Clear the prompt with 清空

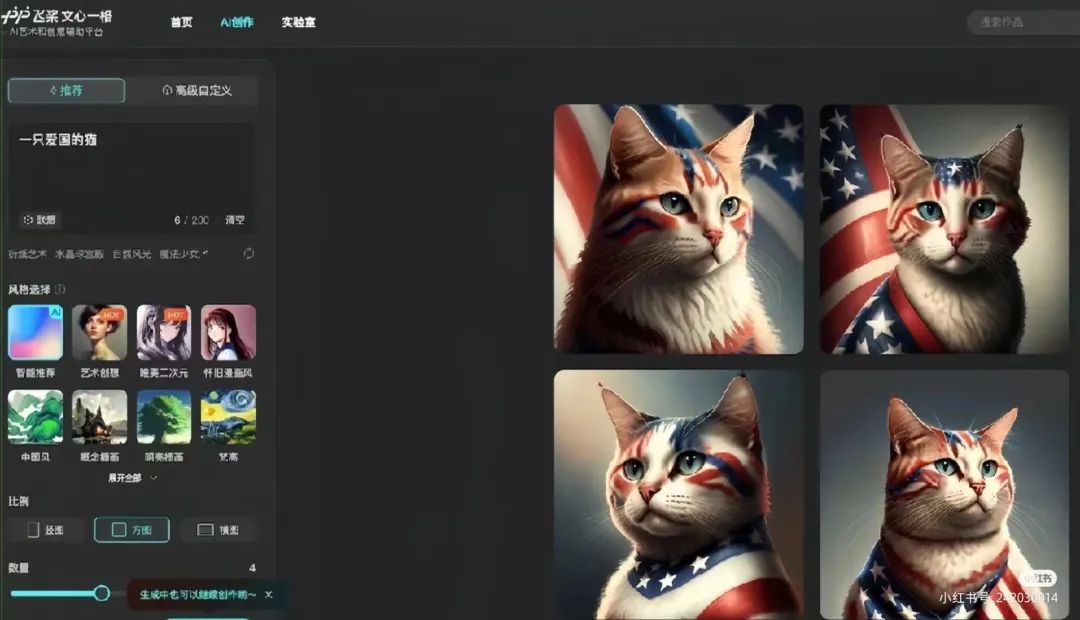pyautogui.click(x=235, y=220)
